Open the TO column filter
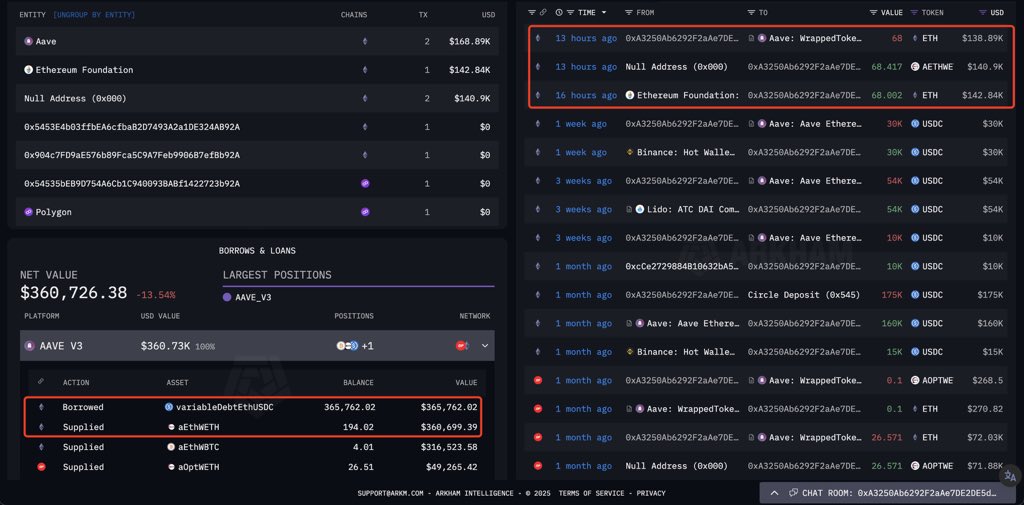The height and width of the screenshot is (505, 1024). click(x=752, y=12)
